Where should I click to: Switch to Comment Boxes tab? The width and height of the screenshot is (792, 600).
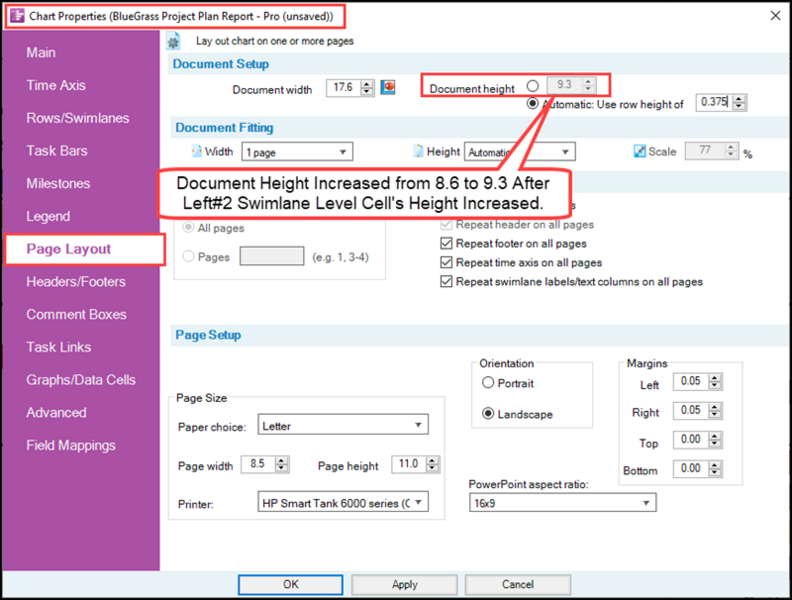coord(76,315)
